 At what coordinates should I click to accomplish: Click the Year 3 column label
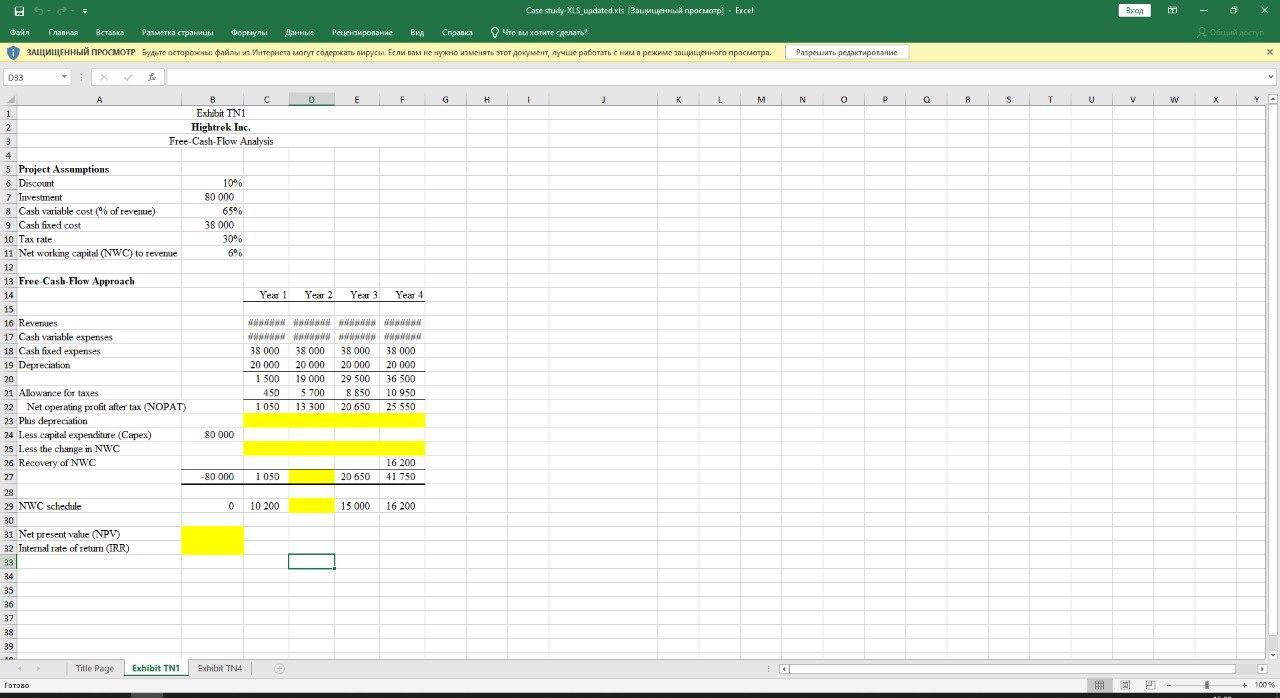364,295
